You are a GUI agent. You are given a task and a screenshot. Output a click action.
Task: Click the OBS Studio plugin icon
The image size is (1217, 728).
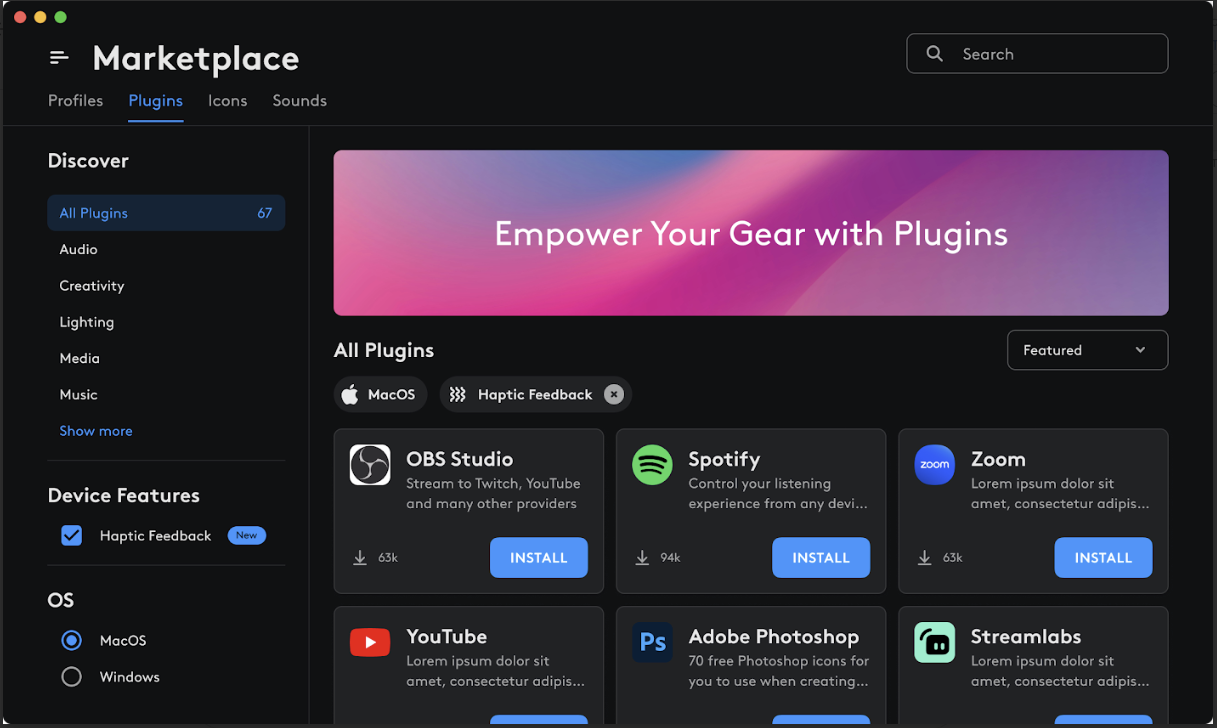[370, 465]
